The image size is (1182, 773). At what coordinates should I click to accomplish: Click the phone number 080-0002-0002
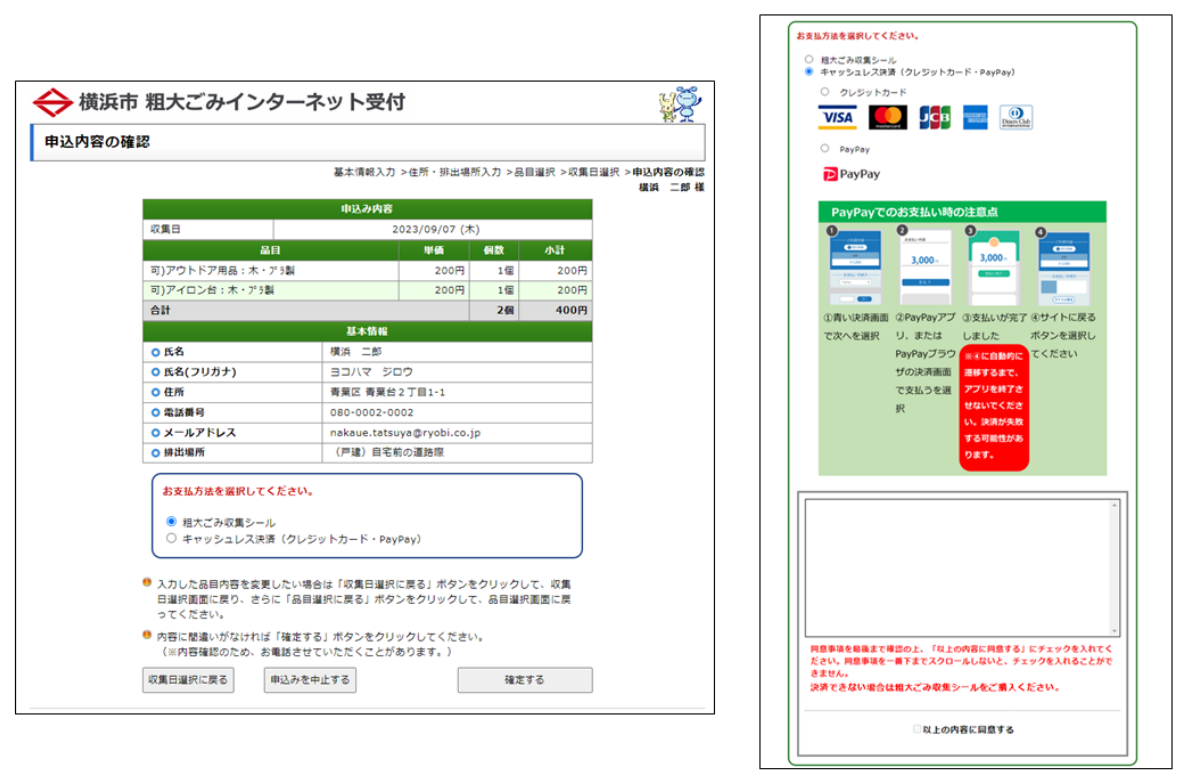point(372,413)
